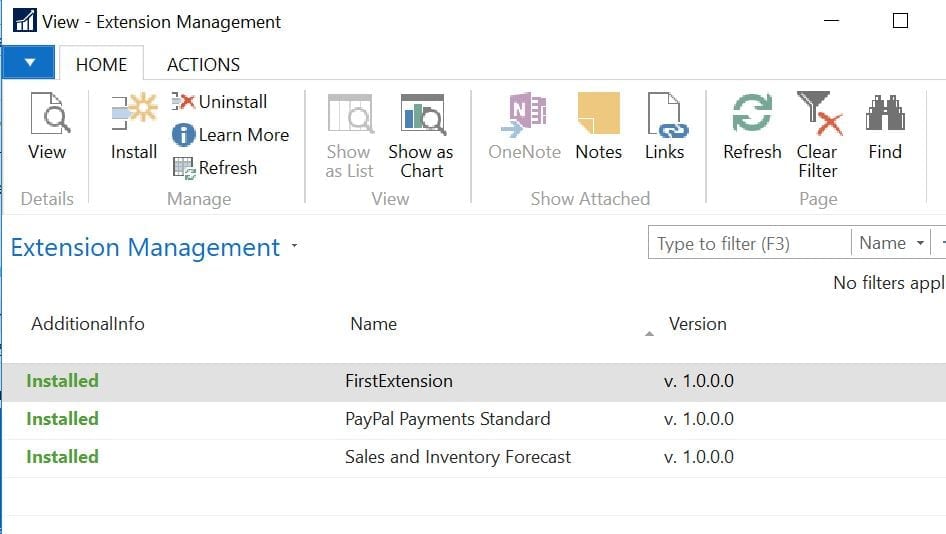946x534 pixels.
Task: Sort by the AdditionalInfo column header
Action: click(88, 324)
